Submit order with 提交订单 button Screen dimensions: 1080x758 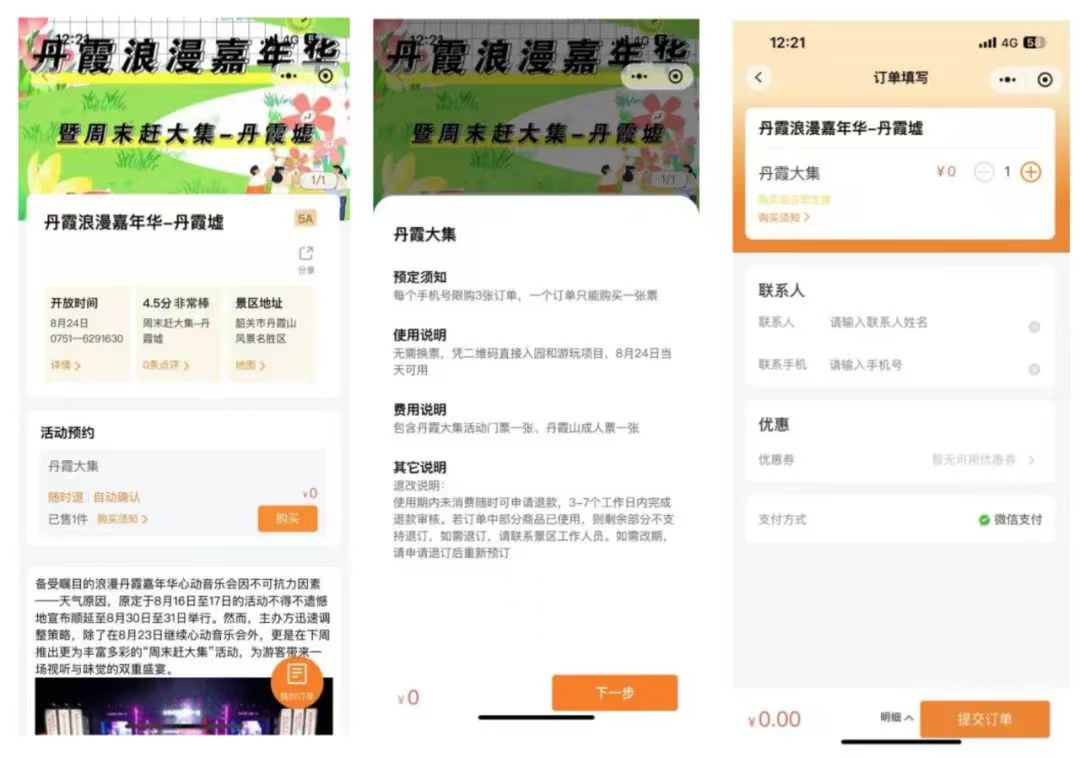pyautogui.click(x=984, y=719)
